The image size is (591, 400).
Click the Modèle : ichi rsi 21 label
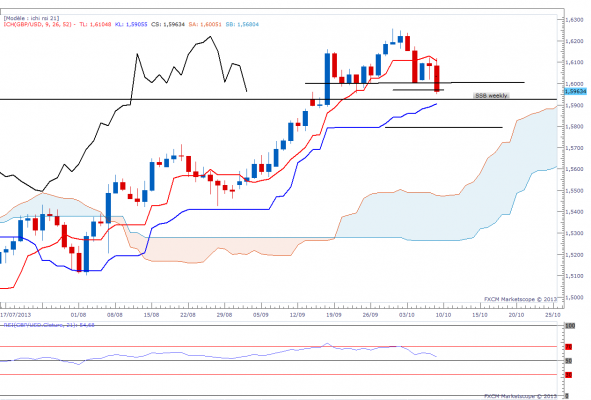pyautogui.click(x=31, y=18)
